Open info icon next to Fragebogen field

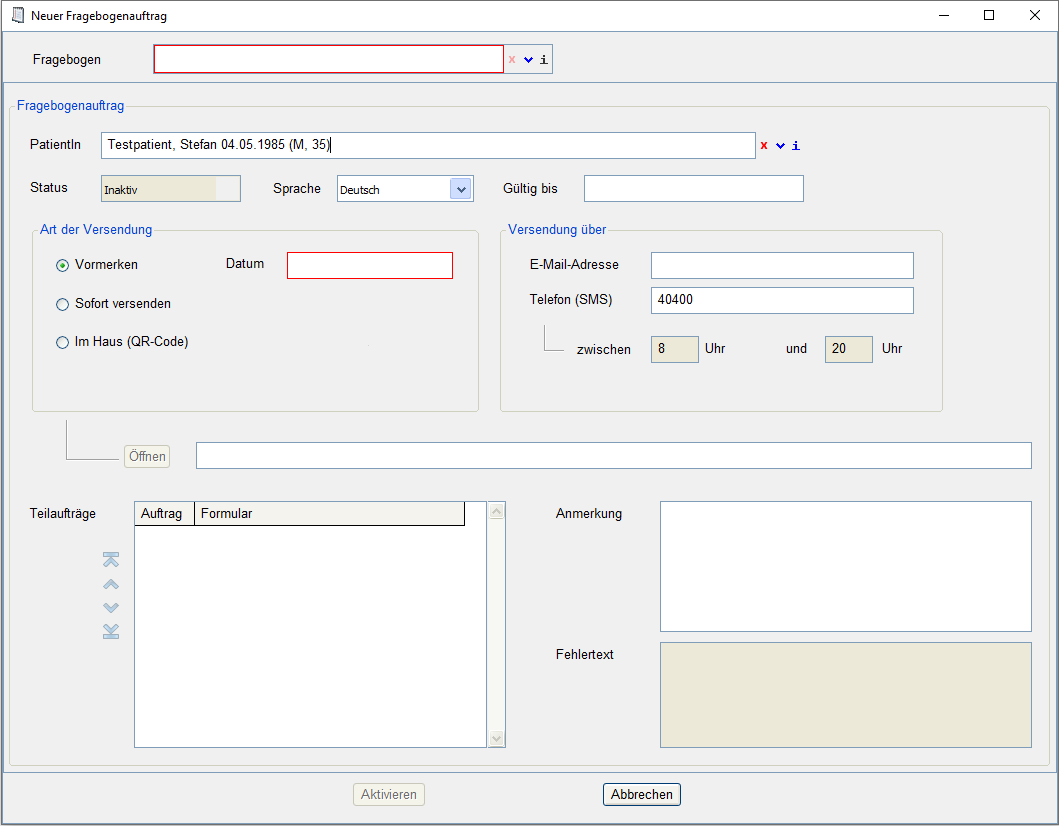point(544,60)
